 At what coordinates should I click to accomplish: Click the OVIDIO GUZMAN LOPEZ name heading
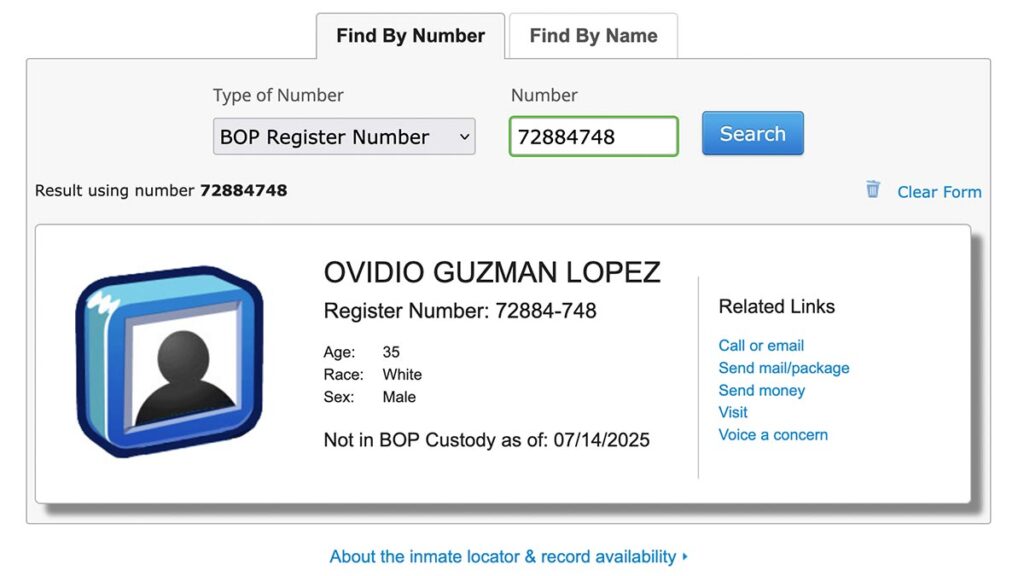(x=492, y=272)
